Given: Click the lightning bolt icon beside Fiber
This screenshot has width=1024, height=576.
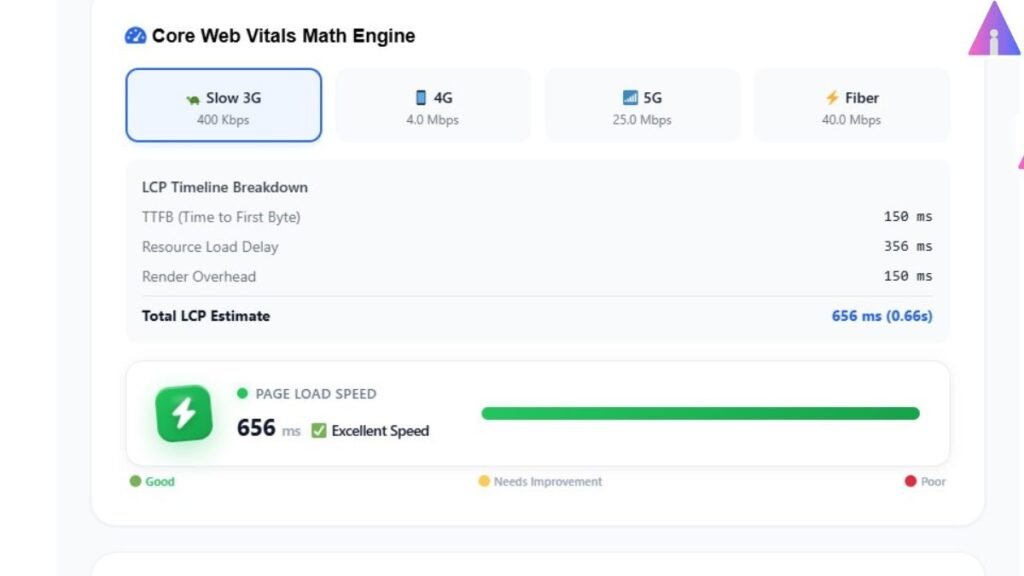Looking at the screenshot, I should (x=832, y=98).
